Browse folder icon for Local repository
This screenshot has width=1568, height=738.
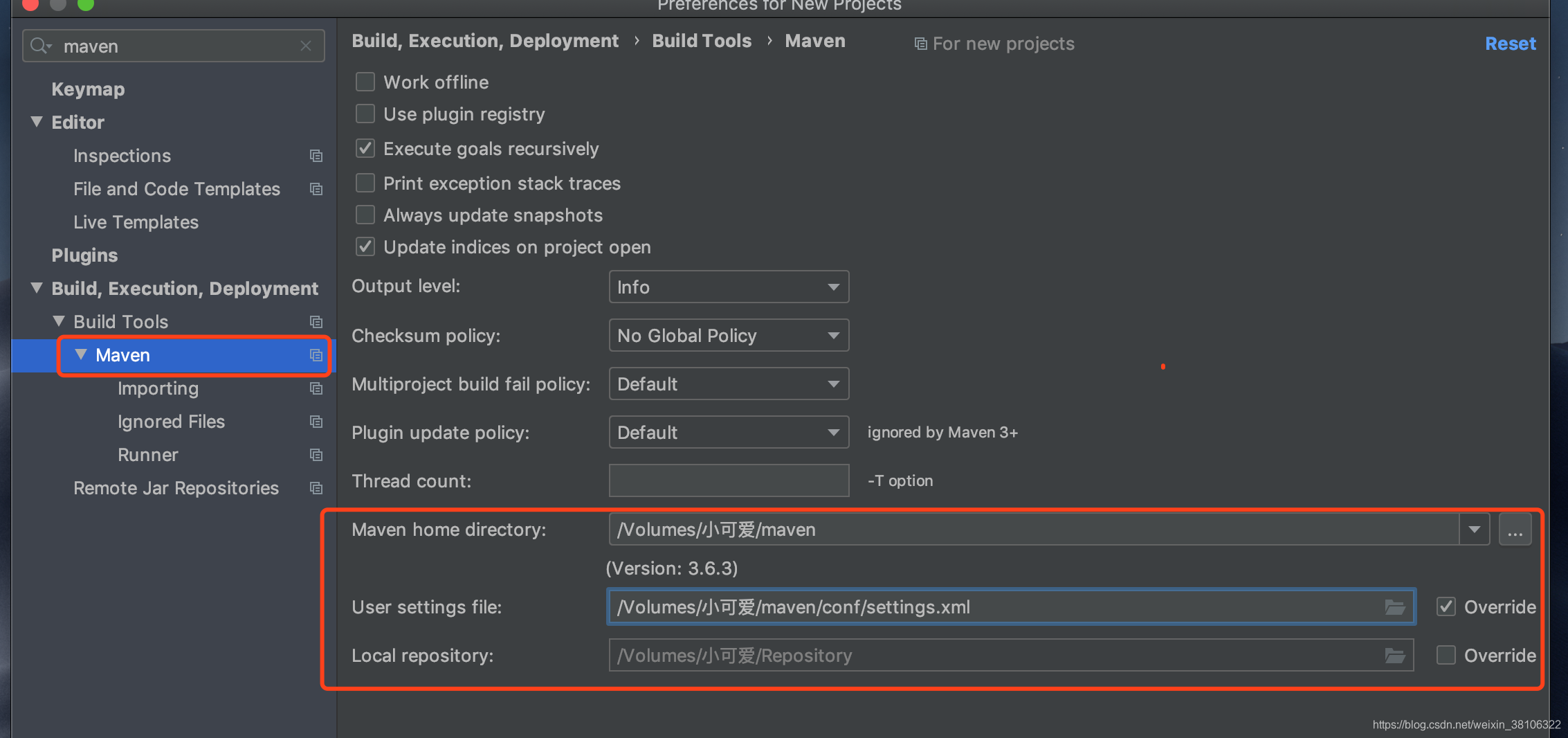tap(1394, 656)
